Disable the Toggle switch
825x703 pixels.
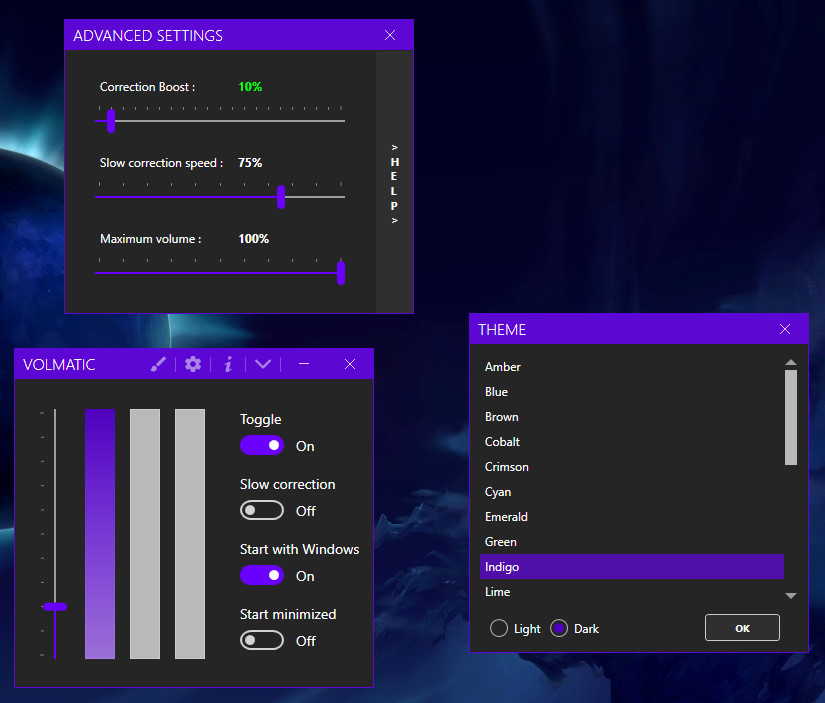click(x=262, y=445)
